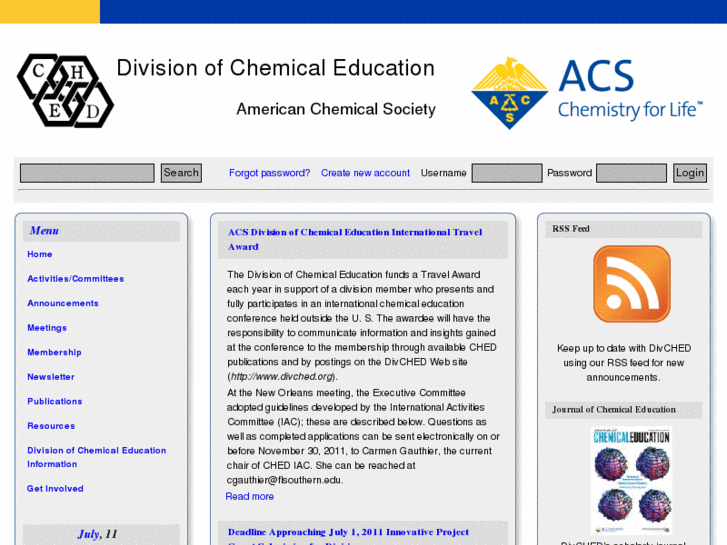727x545 pixels.
Task: Open the International Travel Award article title
Action: pyautogui.click(x=354, y=239)
